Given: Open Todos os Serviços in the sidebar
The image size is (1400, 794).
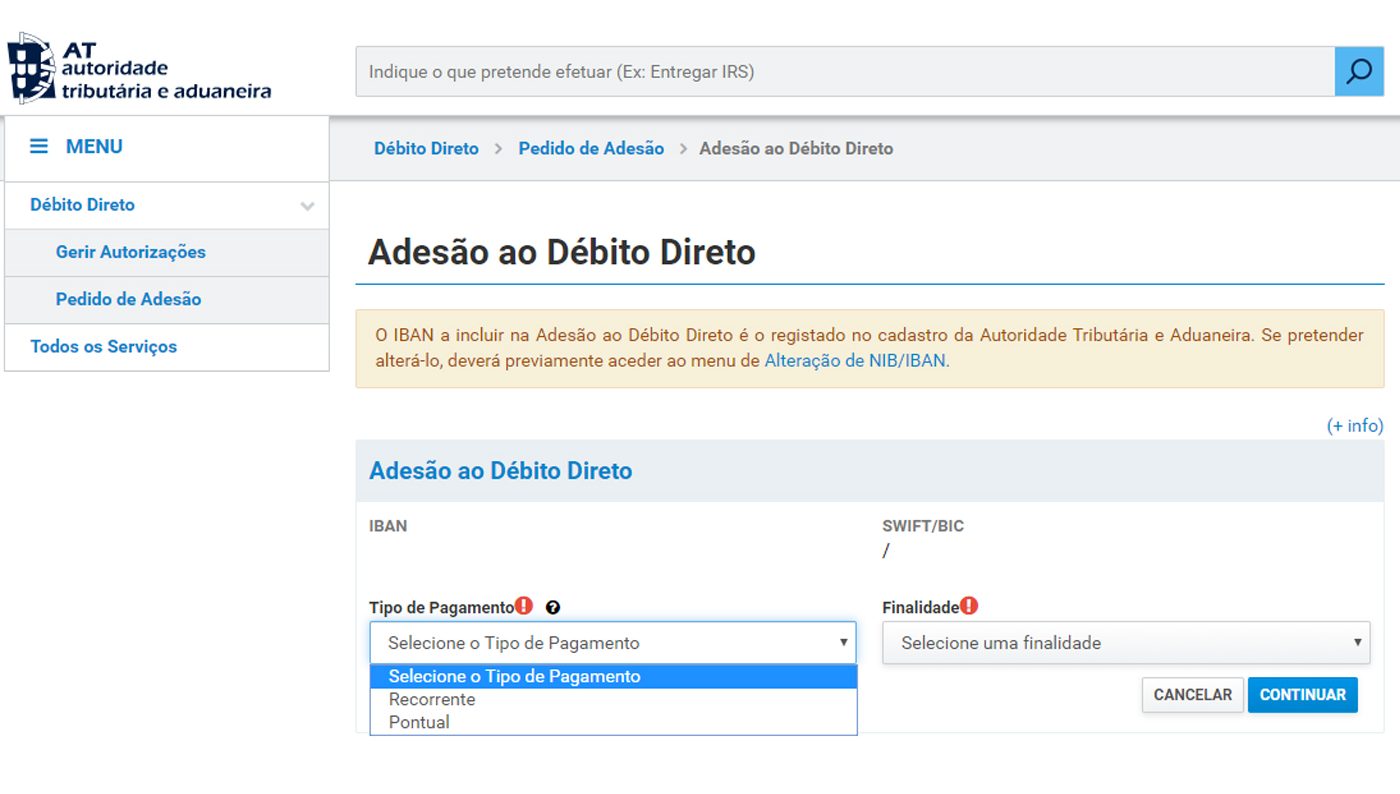Looking at the screenshot, I should (x=103, y=347).
